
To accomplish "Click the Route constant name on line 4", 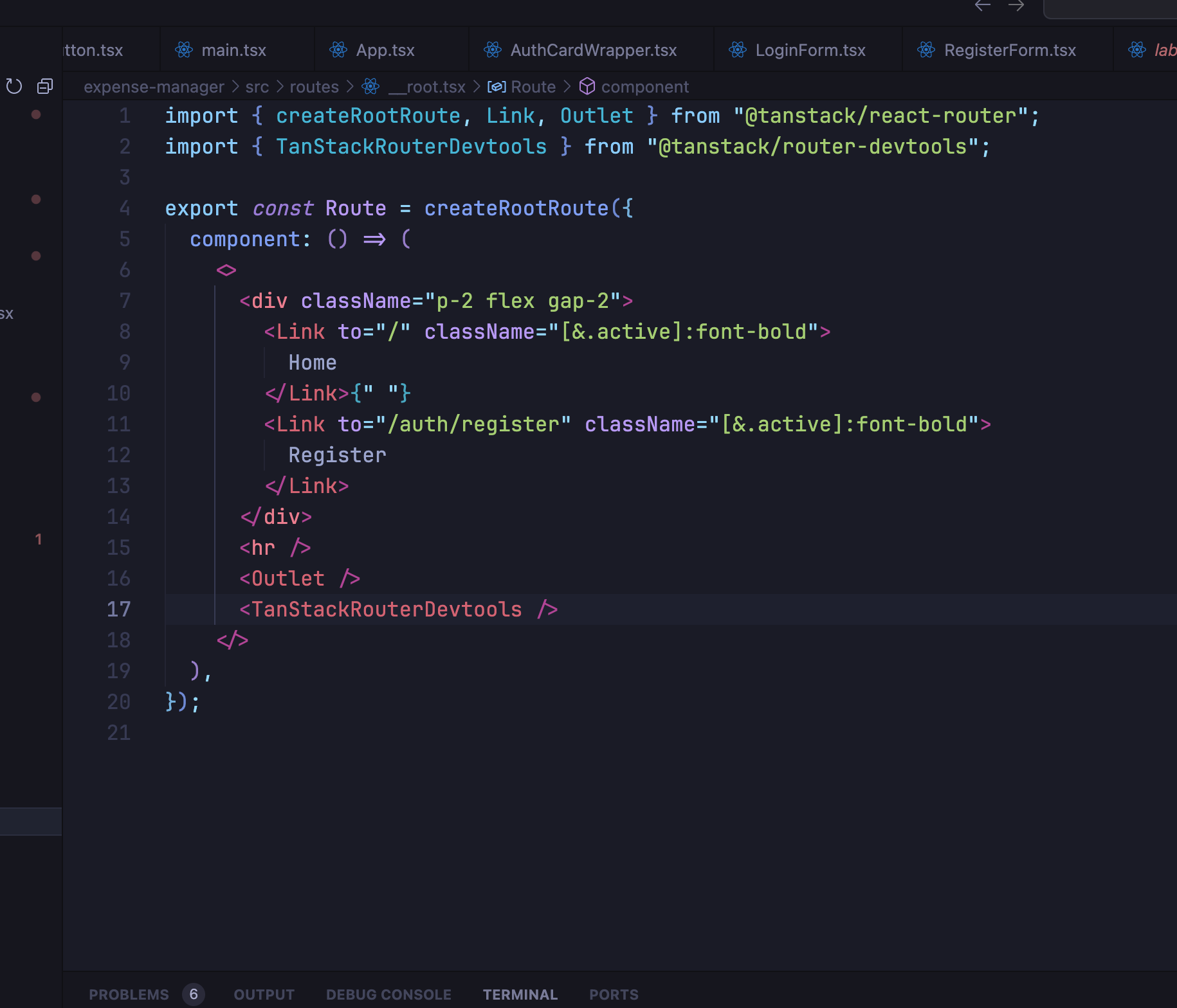I will (x=356, y=208).
